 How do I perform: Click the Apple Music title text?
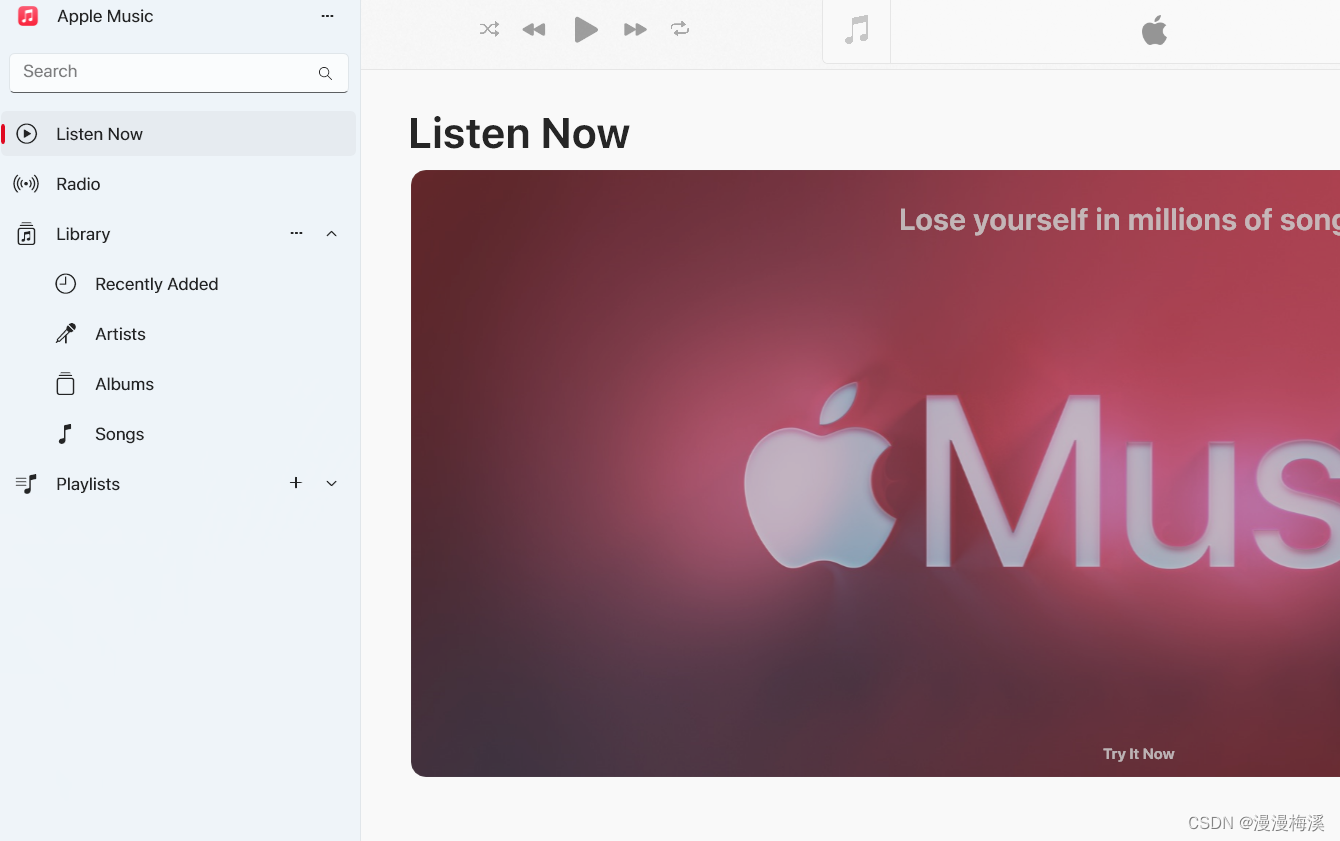pos(105,16)
